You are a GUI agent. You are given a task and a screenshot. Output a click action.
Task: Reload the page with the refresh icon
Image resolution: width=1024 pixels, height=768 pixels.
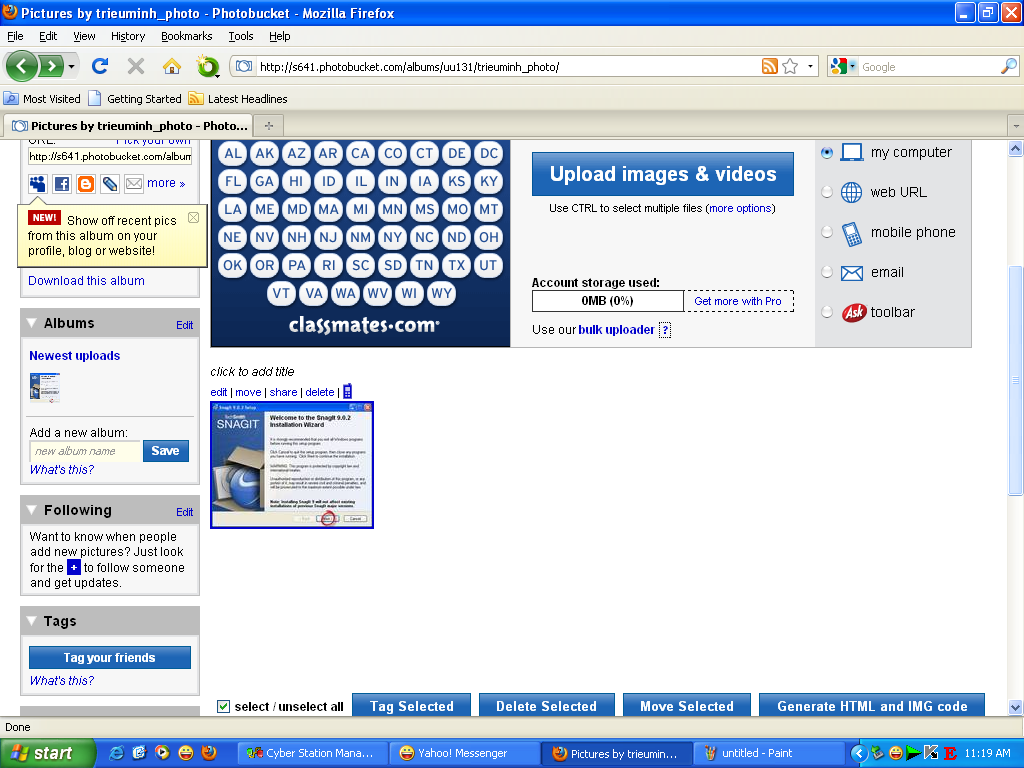(x=100, y=66)
